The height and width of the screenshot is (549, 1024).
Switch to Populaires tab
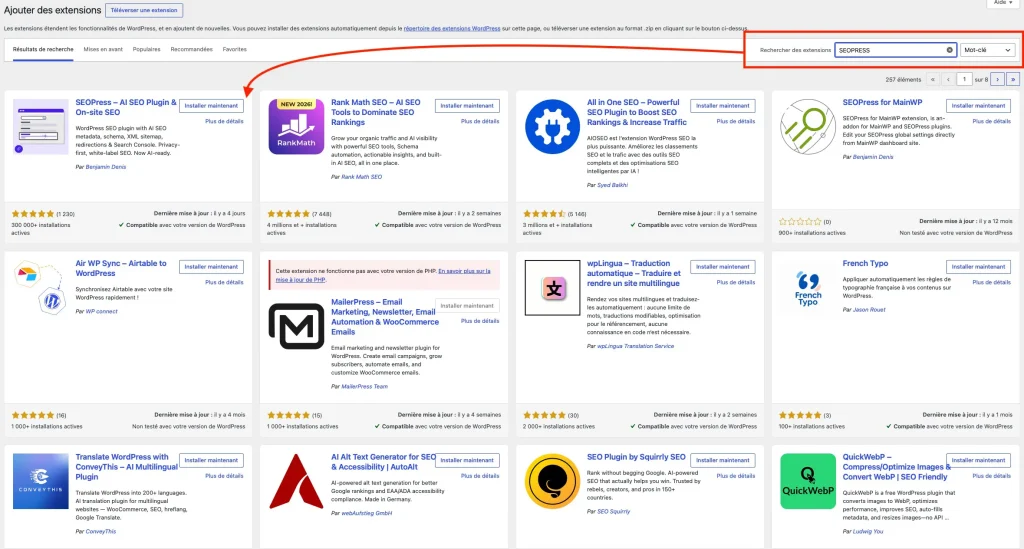tap(146, 50)
